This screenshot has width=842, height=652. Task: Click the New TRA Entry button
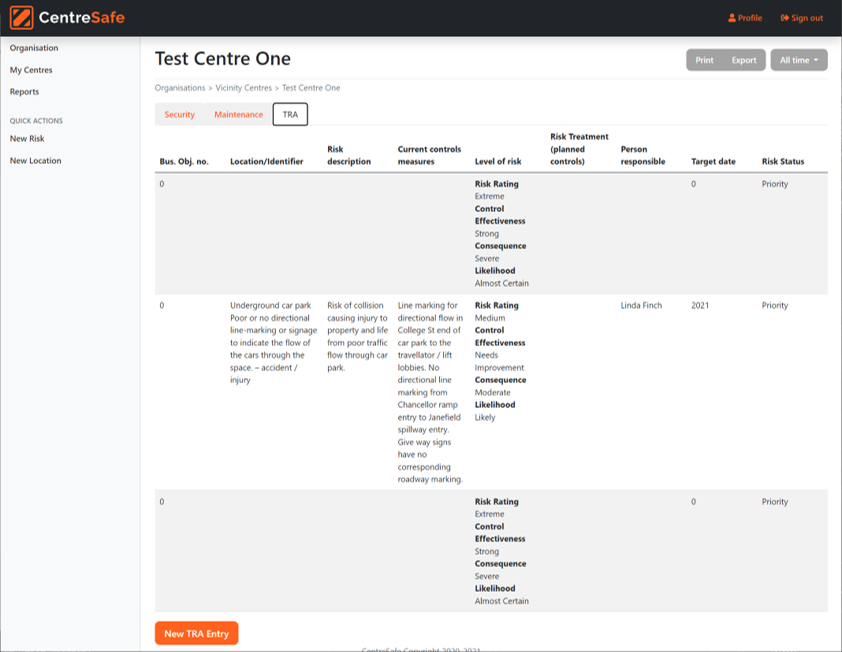click(197, 634)
